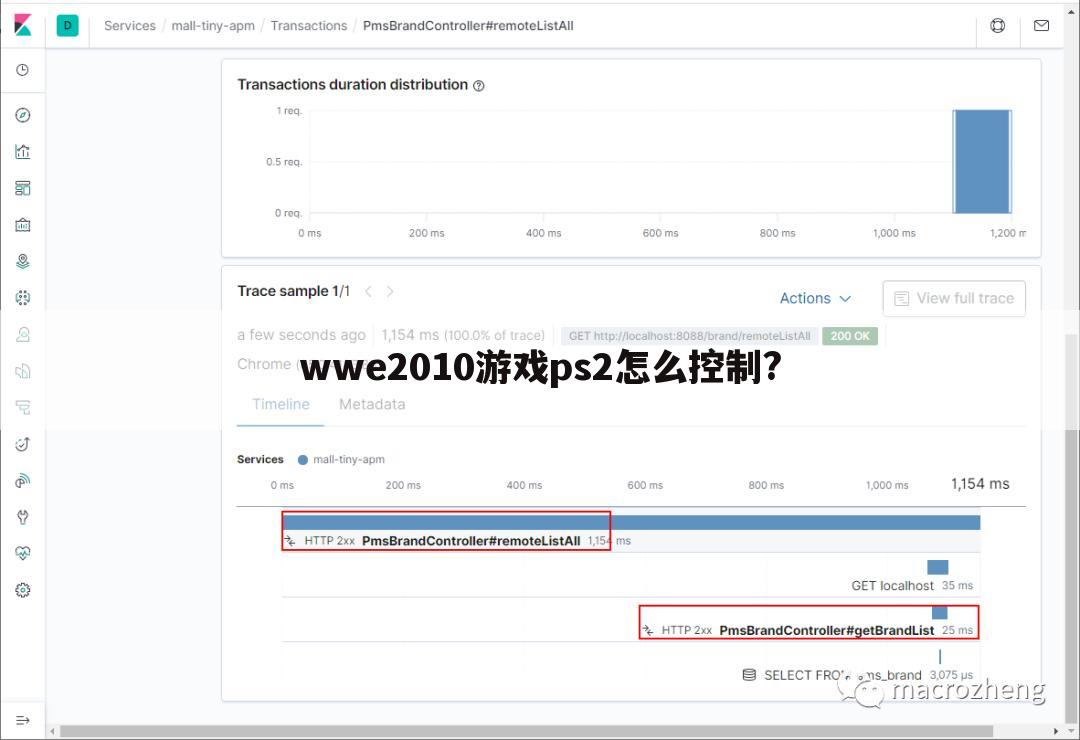Open SIEM shield-check icon in sidebar
Image resolution: width=1080 pixels, height=740 pixels.
coord(23,444)
